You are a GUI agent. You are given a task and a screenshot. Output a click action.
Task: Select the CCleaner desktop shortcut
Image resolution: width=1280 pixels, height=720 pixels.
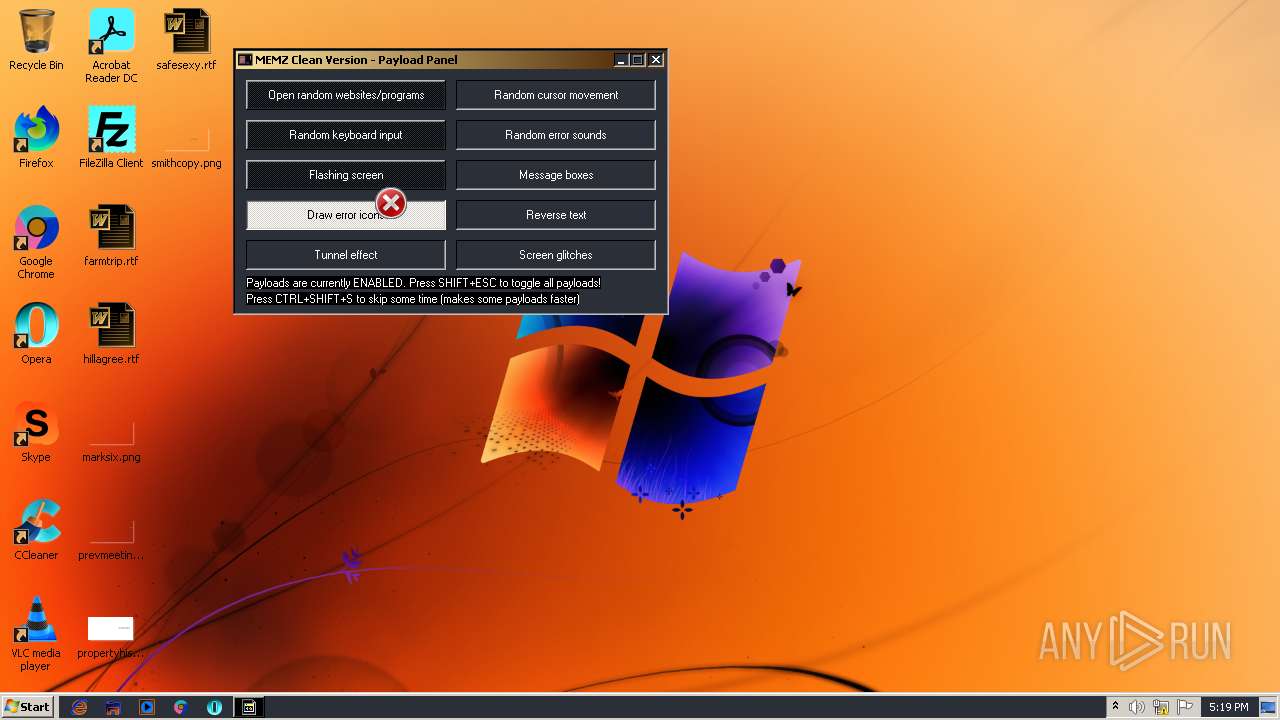pyautogui.click(x=36, y=530)
